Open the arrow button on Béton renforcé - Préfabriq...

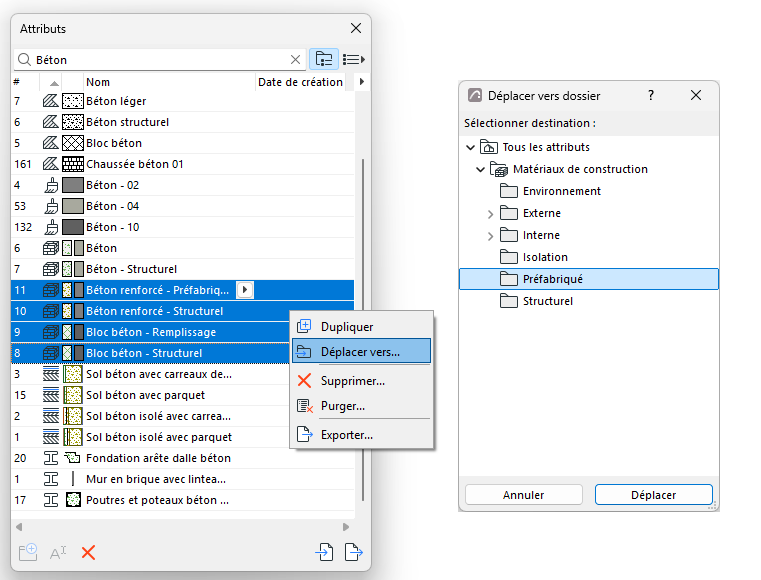tap(245, 290)
